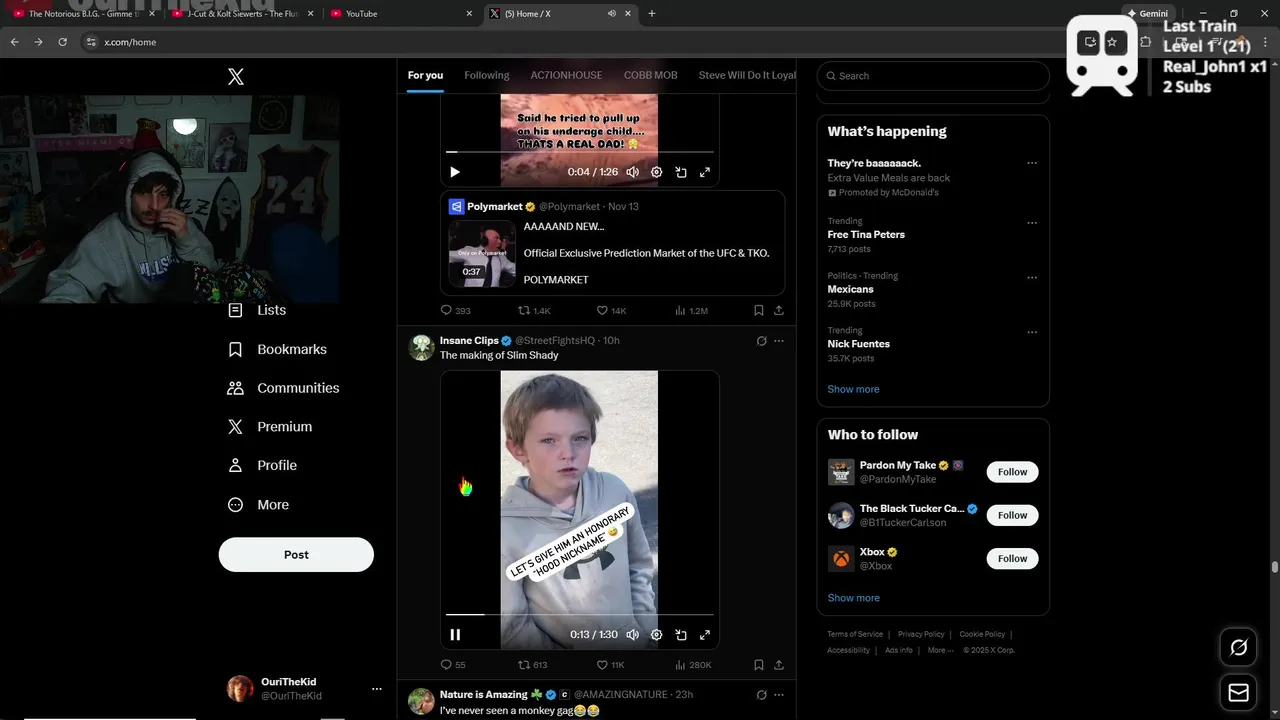
Task: Open Communities in the sidebar
Action: pyautogui.click(x=284, y=388)
